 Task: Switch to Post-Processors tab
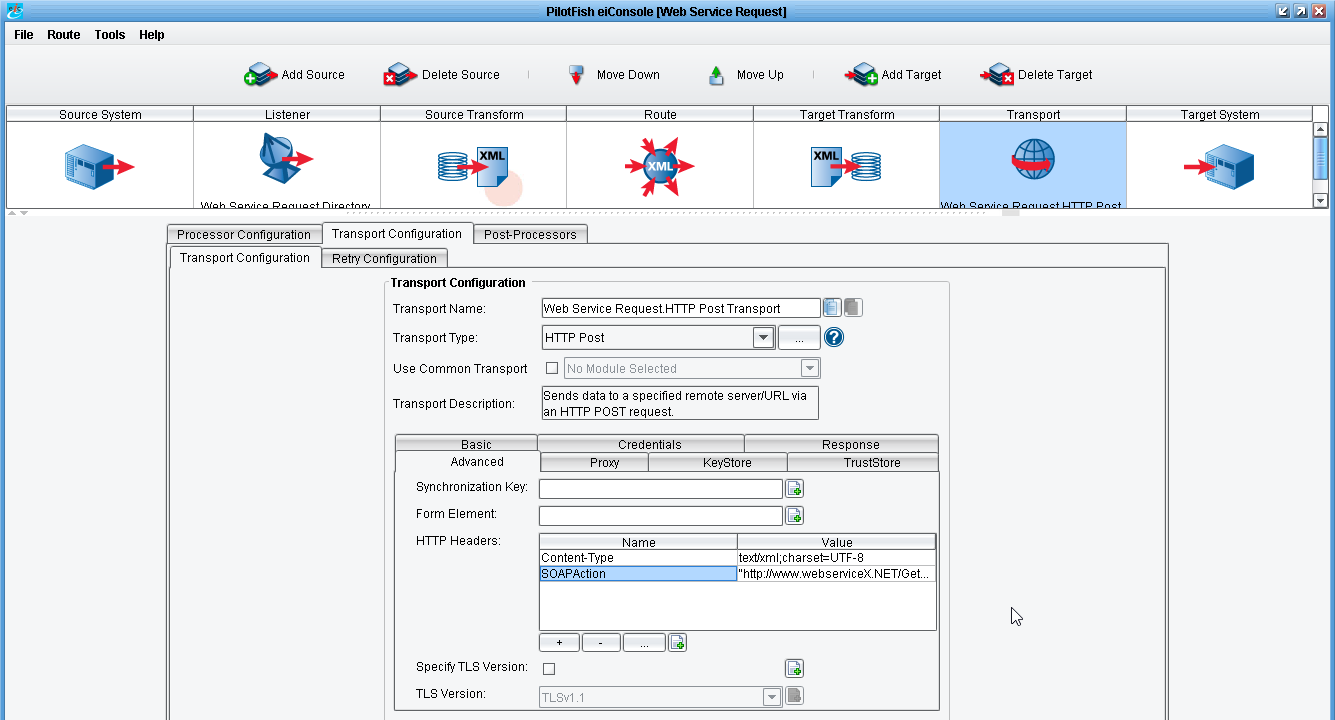click(x=530, y=235)
